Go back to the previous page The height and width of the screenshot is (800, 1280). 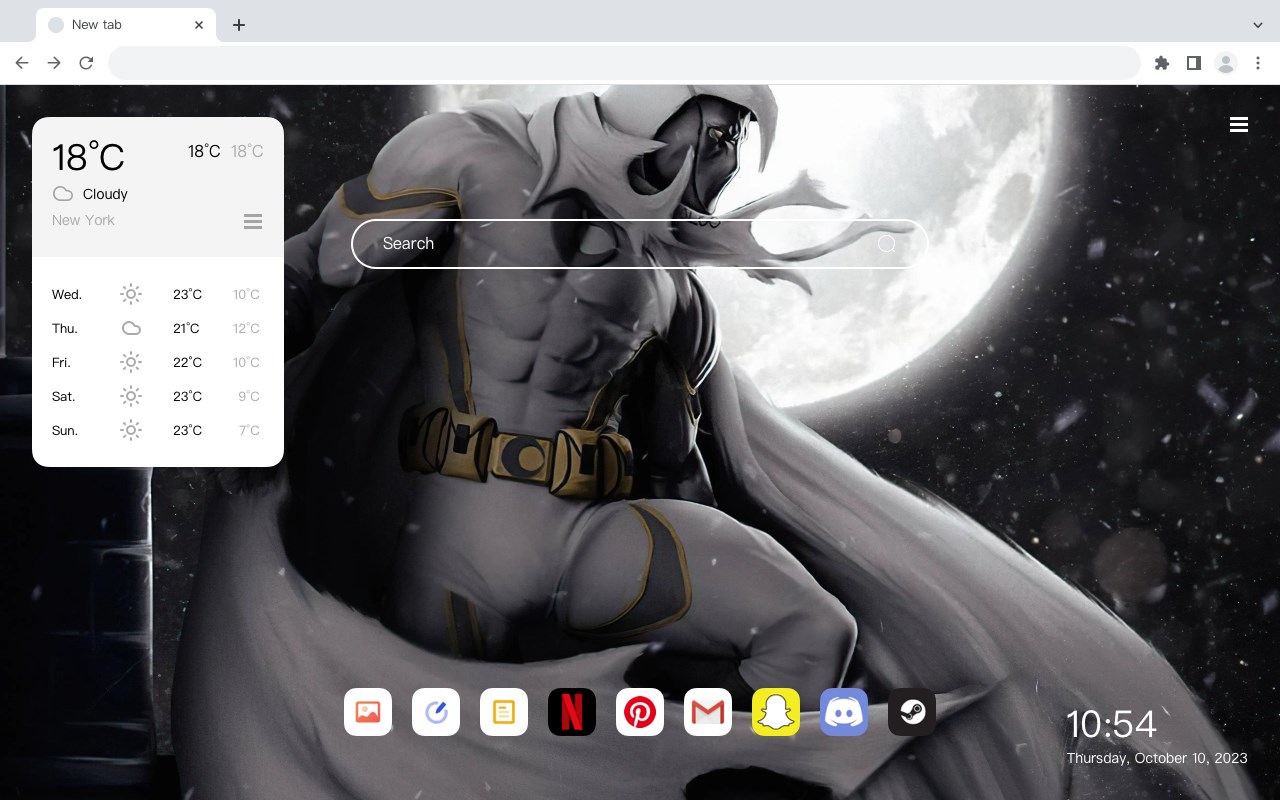pyautogui.click(x=22, y=63)
